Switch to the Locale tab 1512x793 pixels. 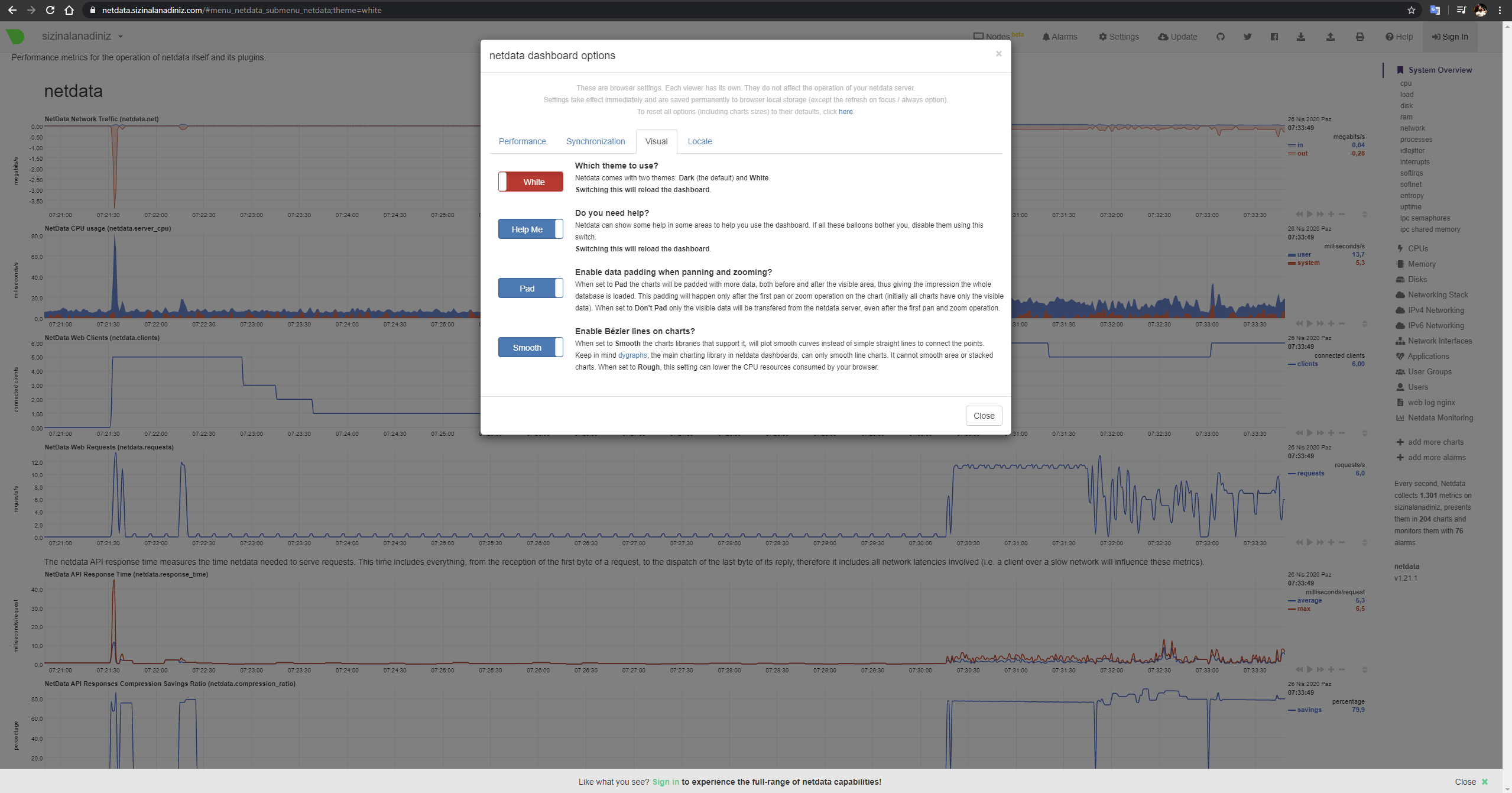tap(700, 141)
